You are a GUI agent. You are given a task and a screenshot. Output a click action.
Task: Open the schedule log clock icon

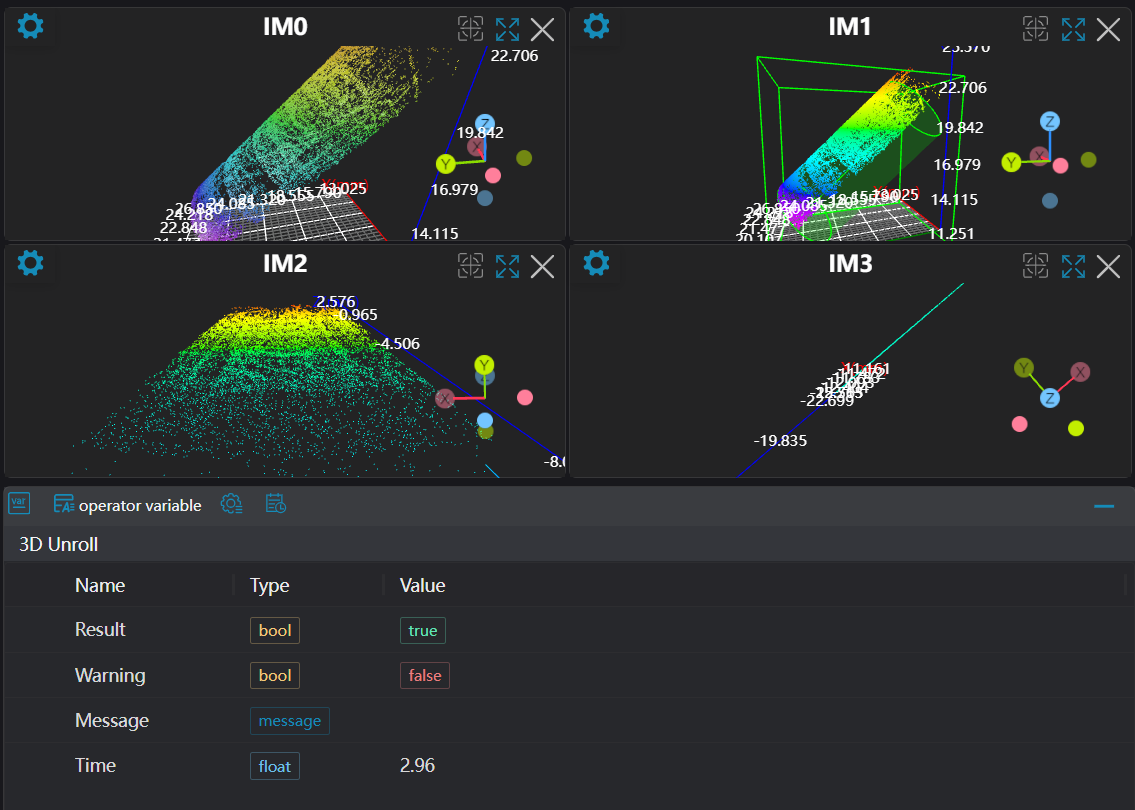(276, 504)
